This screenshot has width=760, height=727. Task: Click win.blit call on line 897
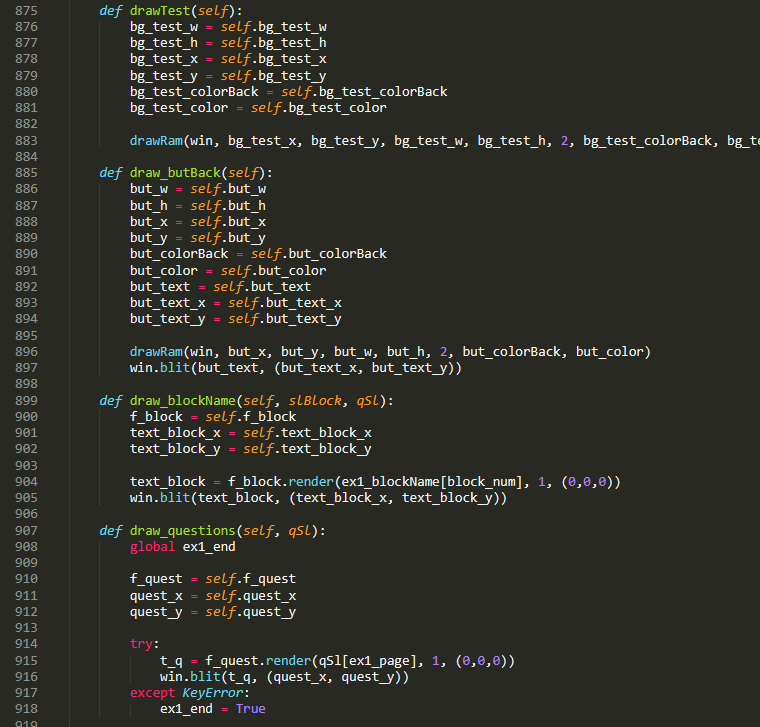click(x=160, y=367)
